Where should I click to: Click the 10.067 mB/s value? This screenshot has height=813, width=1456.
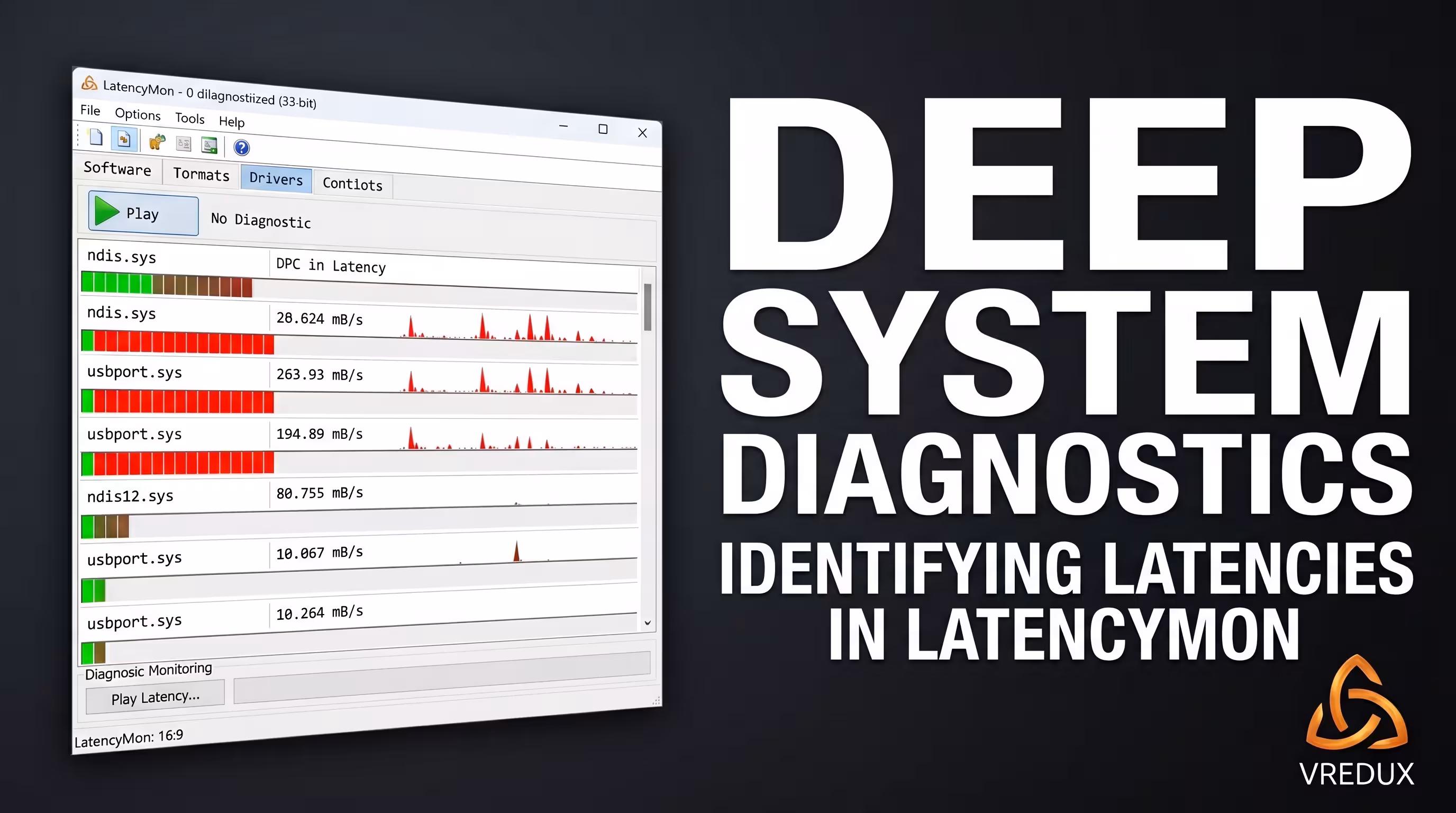click(x=320, y=553)
